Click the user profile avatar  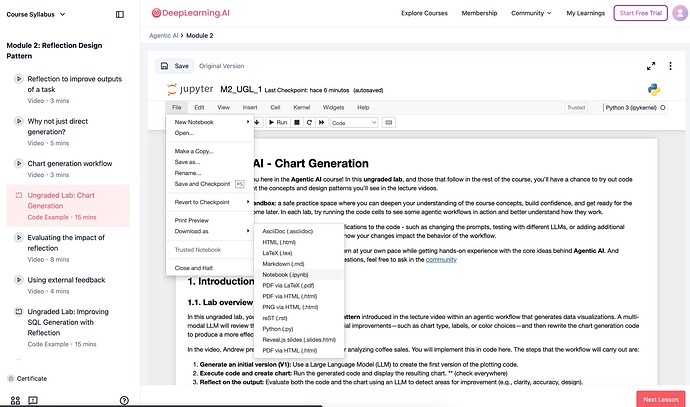click(x=680, y=13)
